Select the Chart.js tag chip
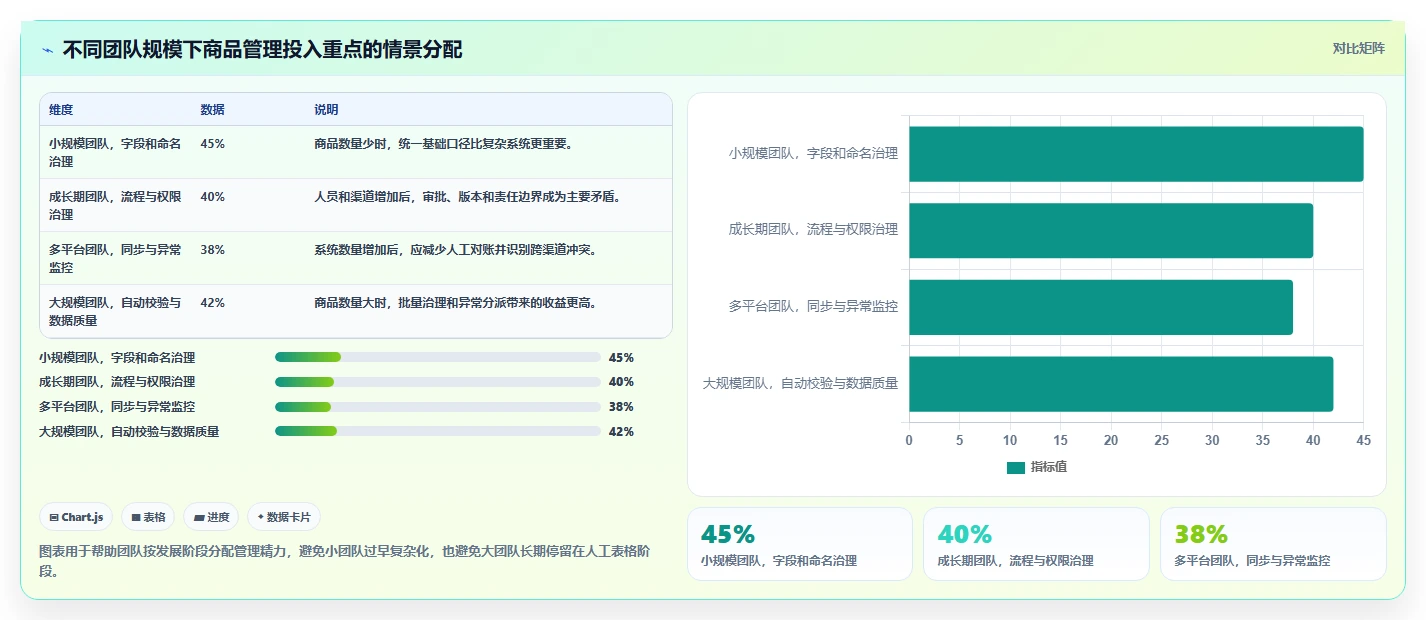1426x620 pixels. pyautogui.click(x=77, y=517)
